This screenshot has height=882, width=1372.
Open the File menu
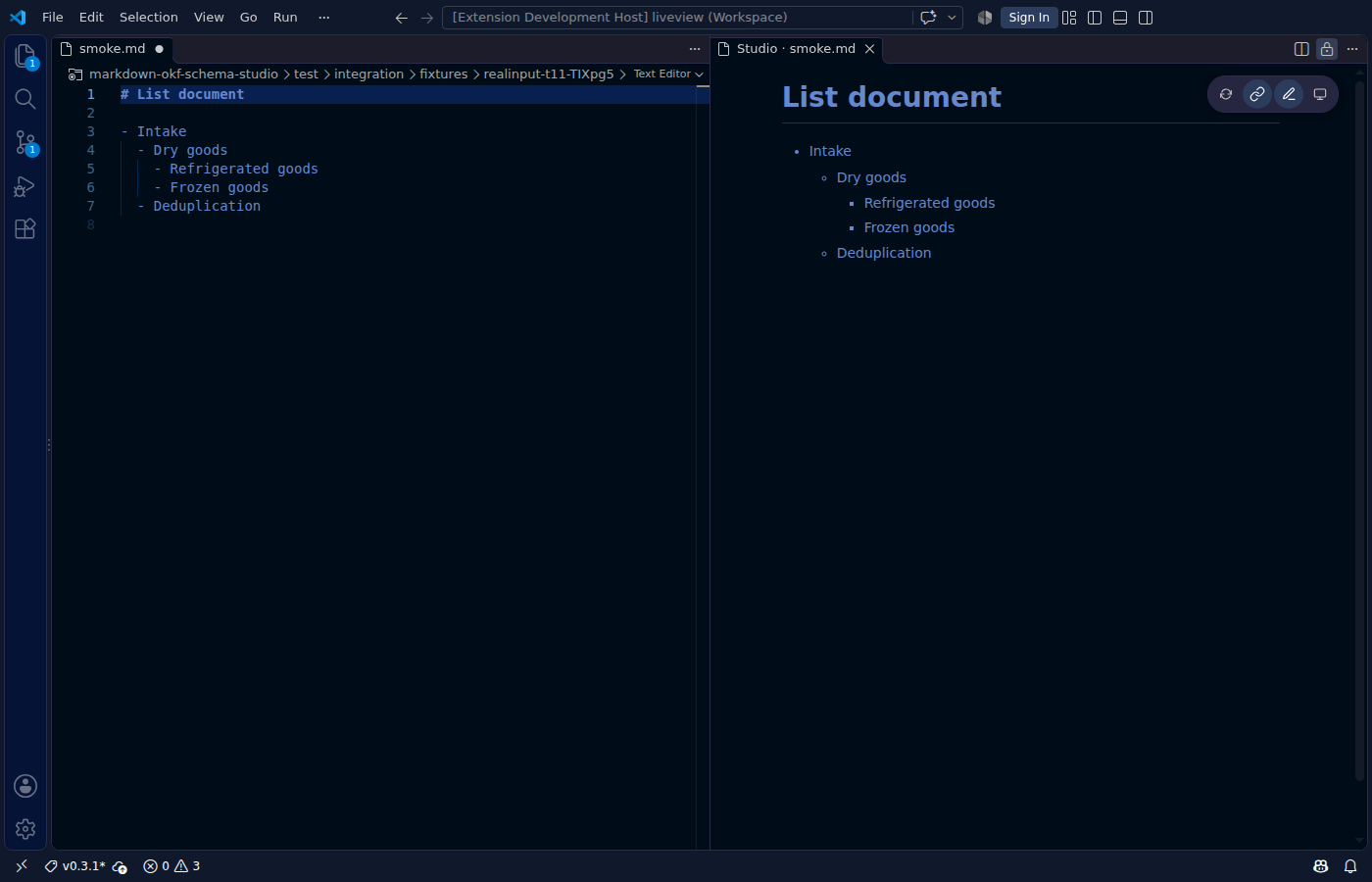coord(53,18)
